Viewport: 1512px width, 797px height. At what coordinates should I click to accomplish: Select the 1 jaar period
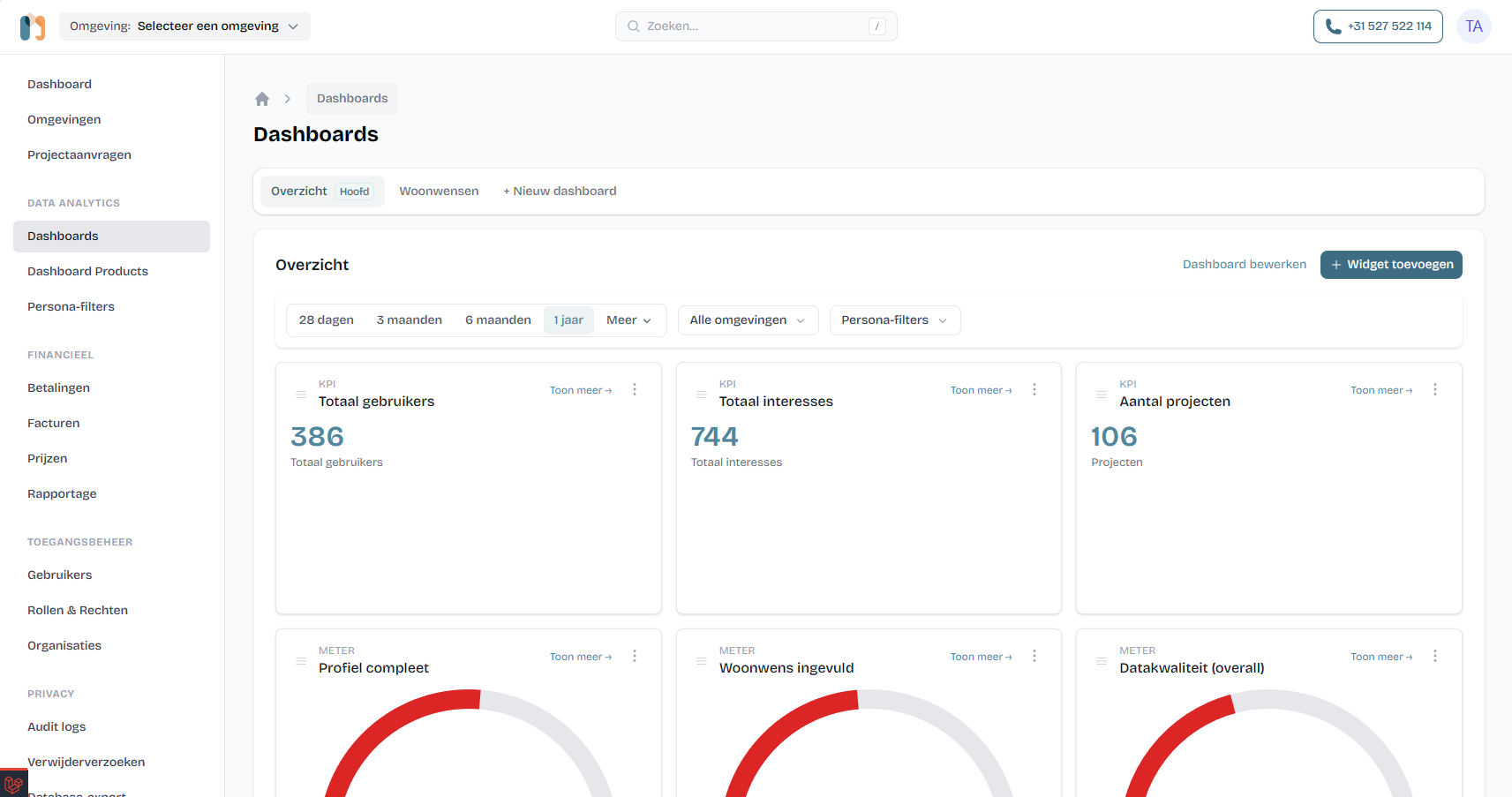coord(568,320)
